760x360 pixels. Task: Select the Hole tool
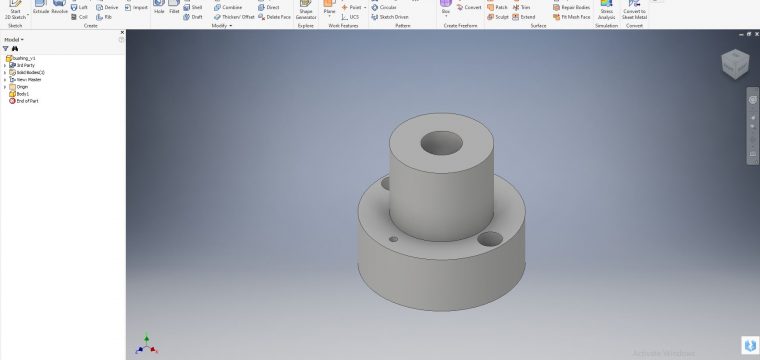pyautogui.click(x=159, y=7)
